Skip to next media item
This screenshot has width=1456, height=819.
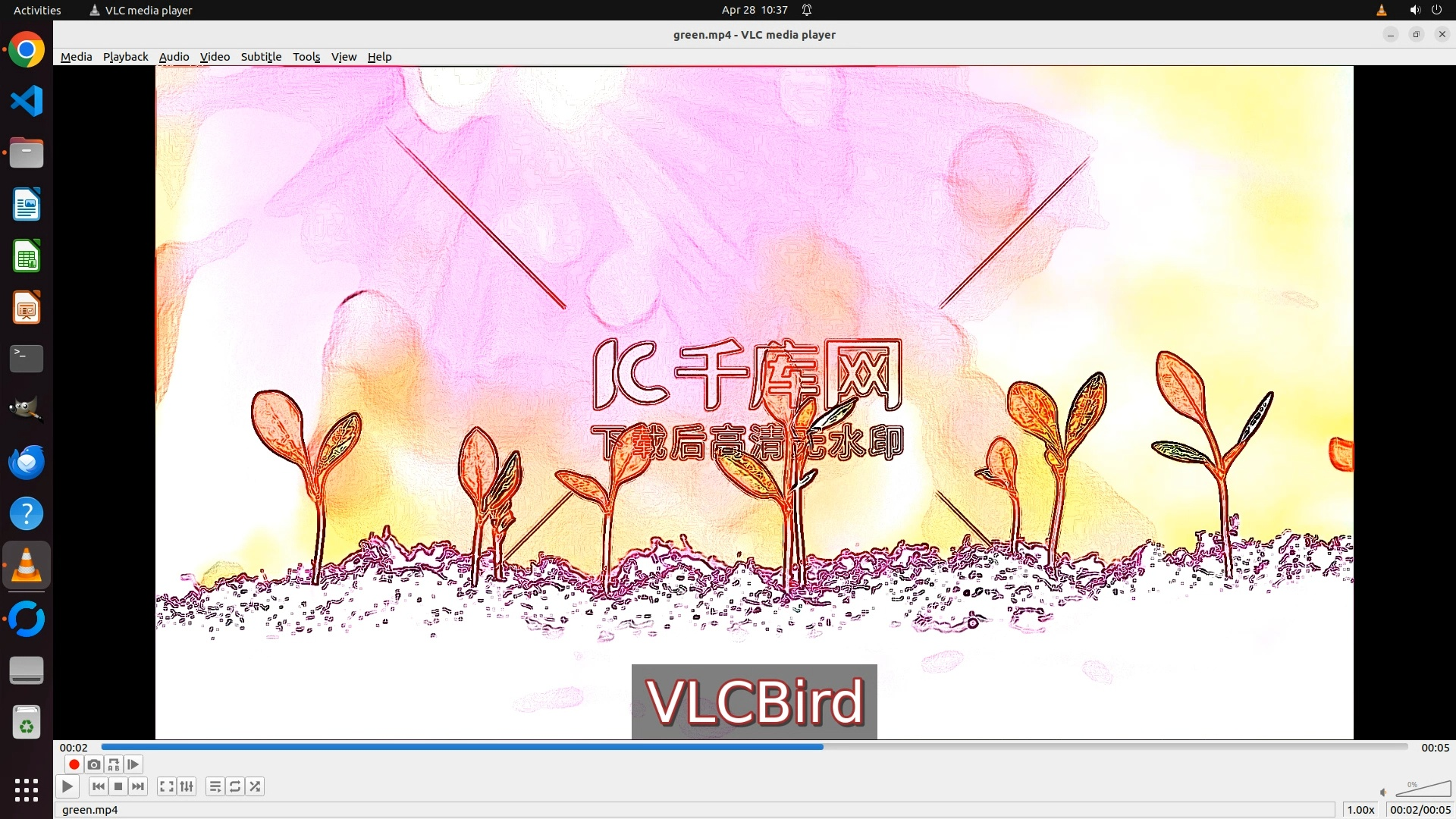tap(138, 786)
